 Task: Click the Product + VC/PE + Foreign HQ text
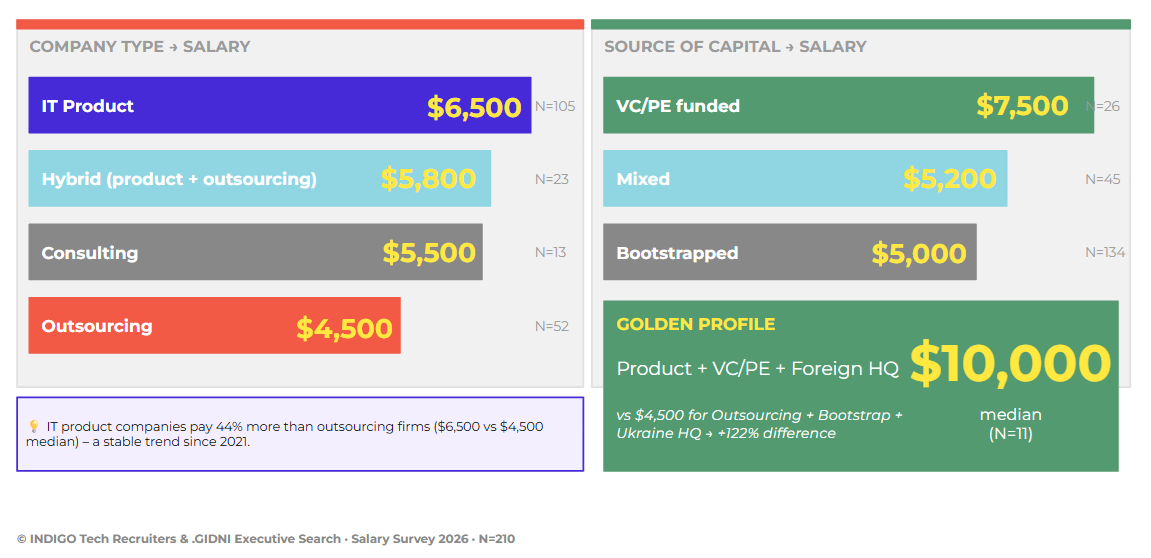(x=758, y=369)
